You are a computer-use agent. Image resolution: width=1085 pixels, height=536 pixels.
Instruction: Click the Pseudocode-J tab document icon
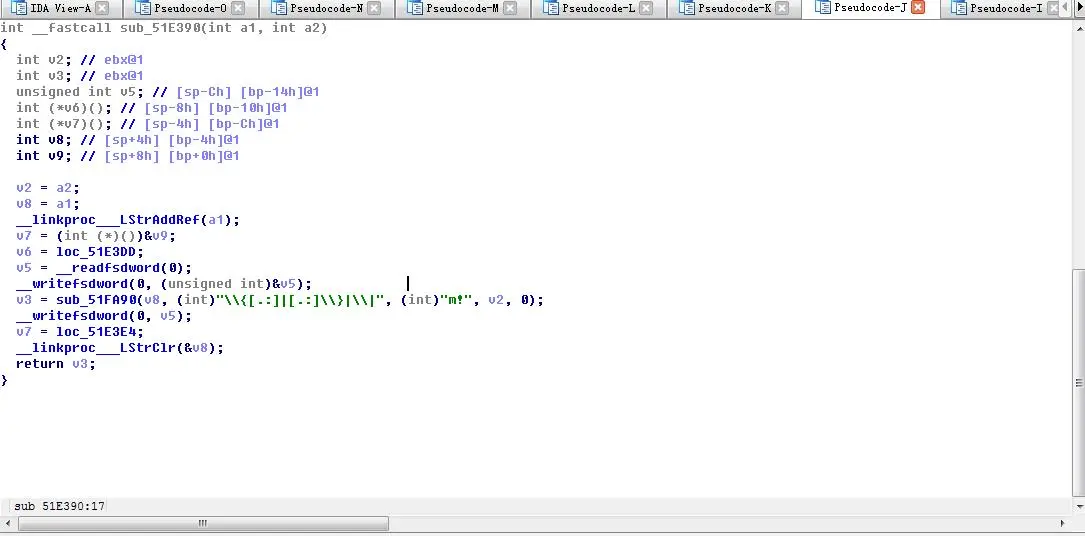823,8
